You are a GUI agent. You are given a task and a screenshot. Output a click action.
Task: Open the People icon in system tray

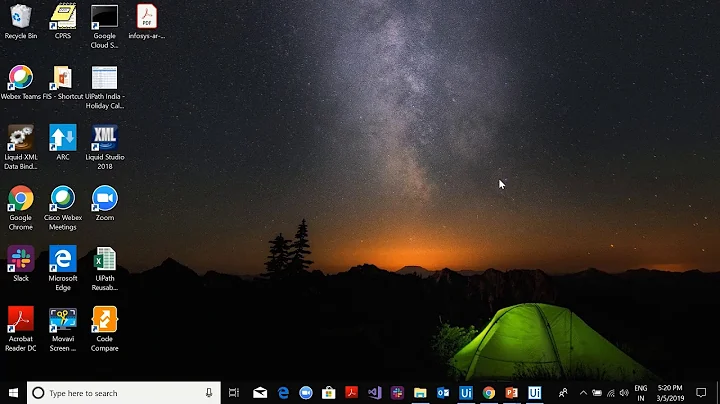563,393
